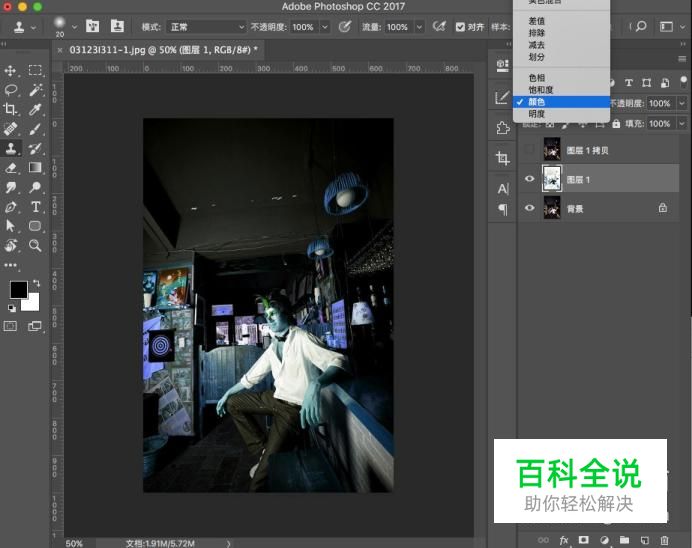Open the puzzle-piece panel icon in dock

[x=502, y=128]
